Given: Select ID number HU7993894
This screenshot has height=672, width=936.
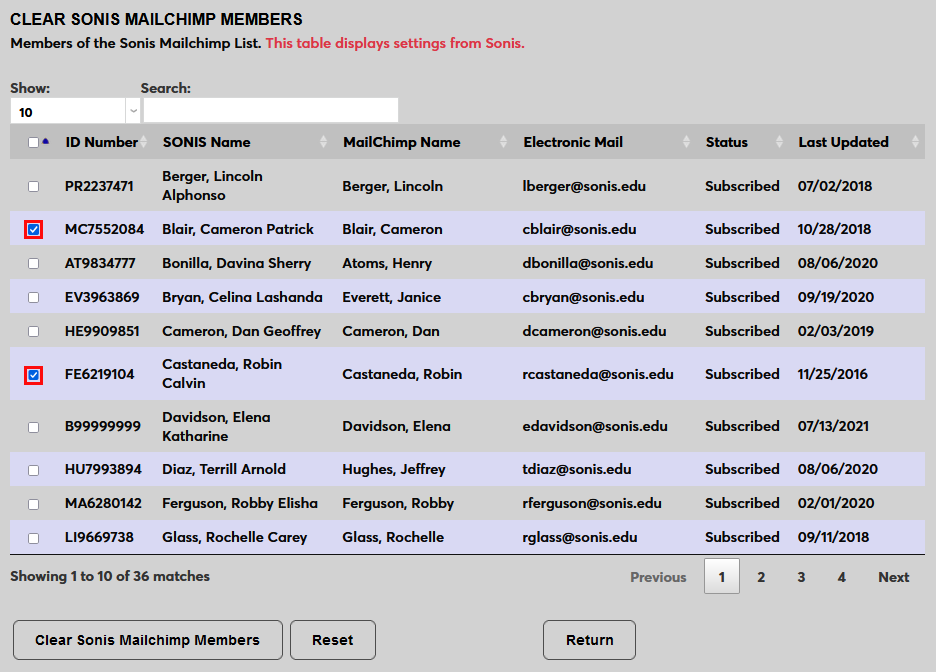Looking at the screenshot, I should point(103,469).
